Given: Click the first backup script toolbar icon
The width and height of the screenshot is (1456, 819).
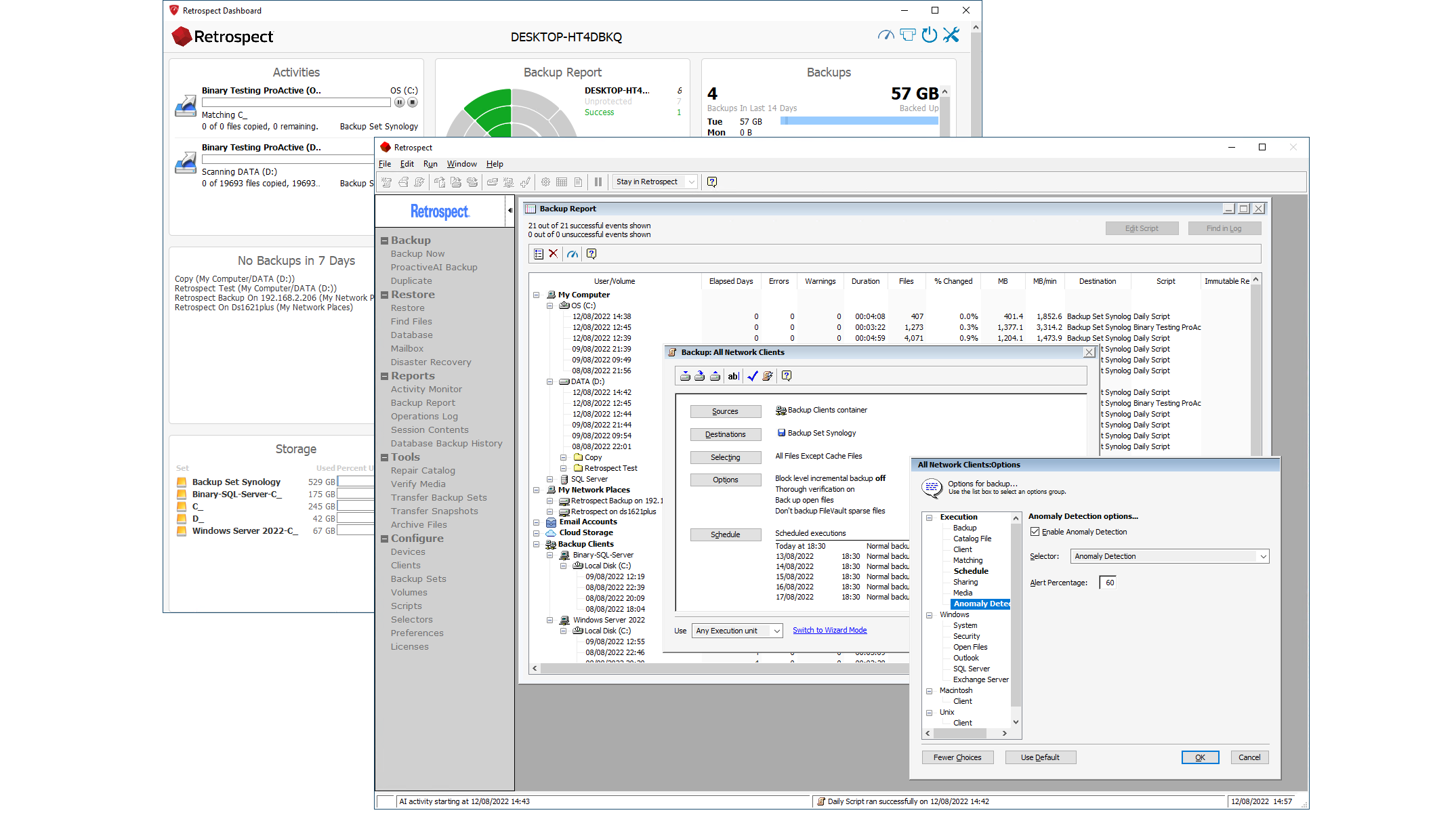Looking at the screenshot, I should pyautogui.click(x=387, y=182).
